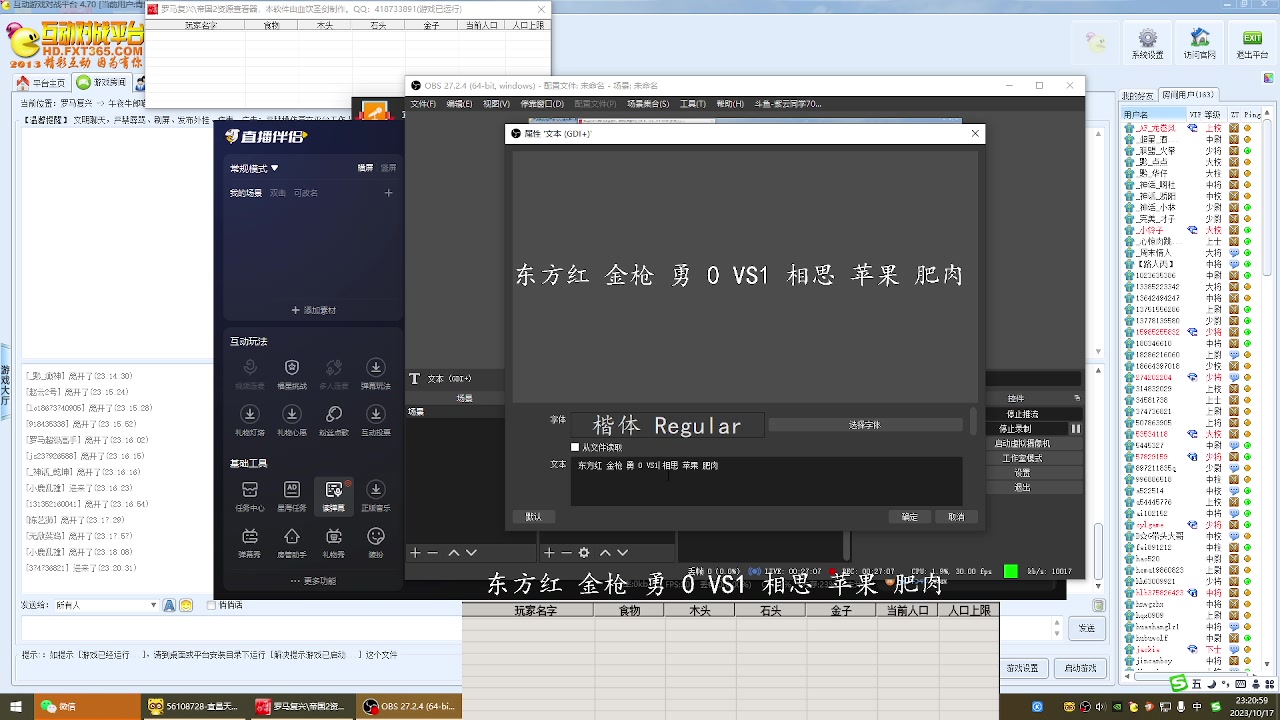This screenshot has width=1280, height=720.
Task: Confirm the dialog with the 确定 button
Action: [x=909, y=516]
